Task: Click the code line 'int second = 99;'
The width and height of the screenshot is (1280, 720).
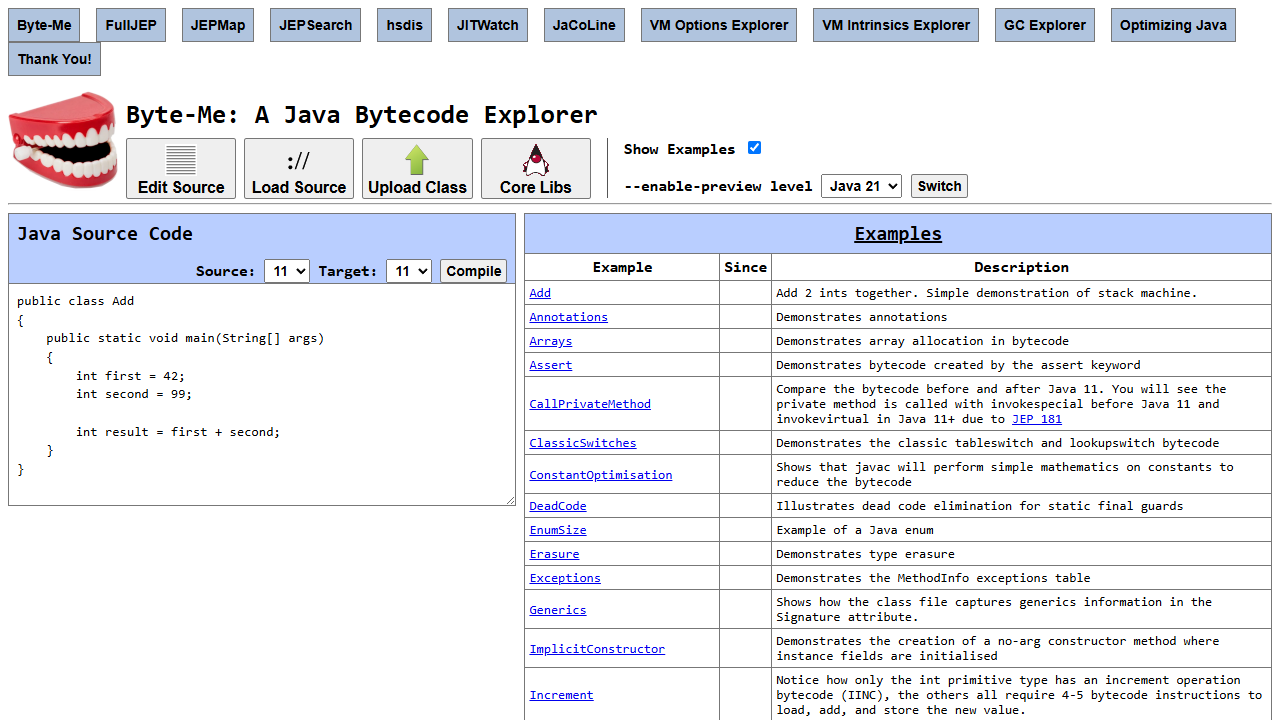Action: click(x=134, y=394)
